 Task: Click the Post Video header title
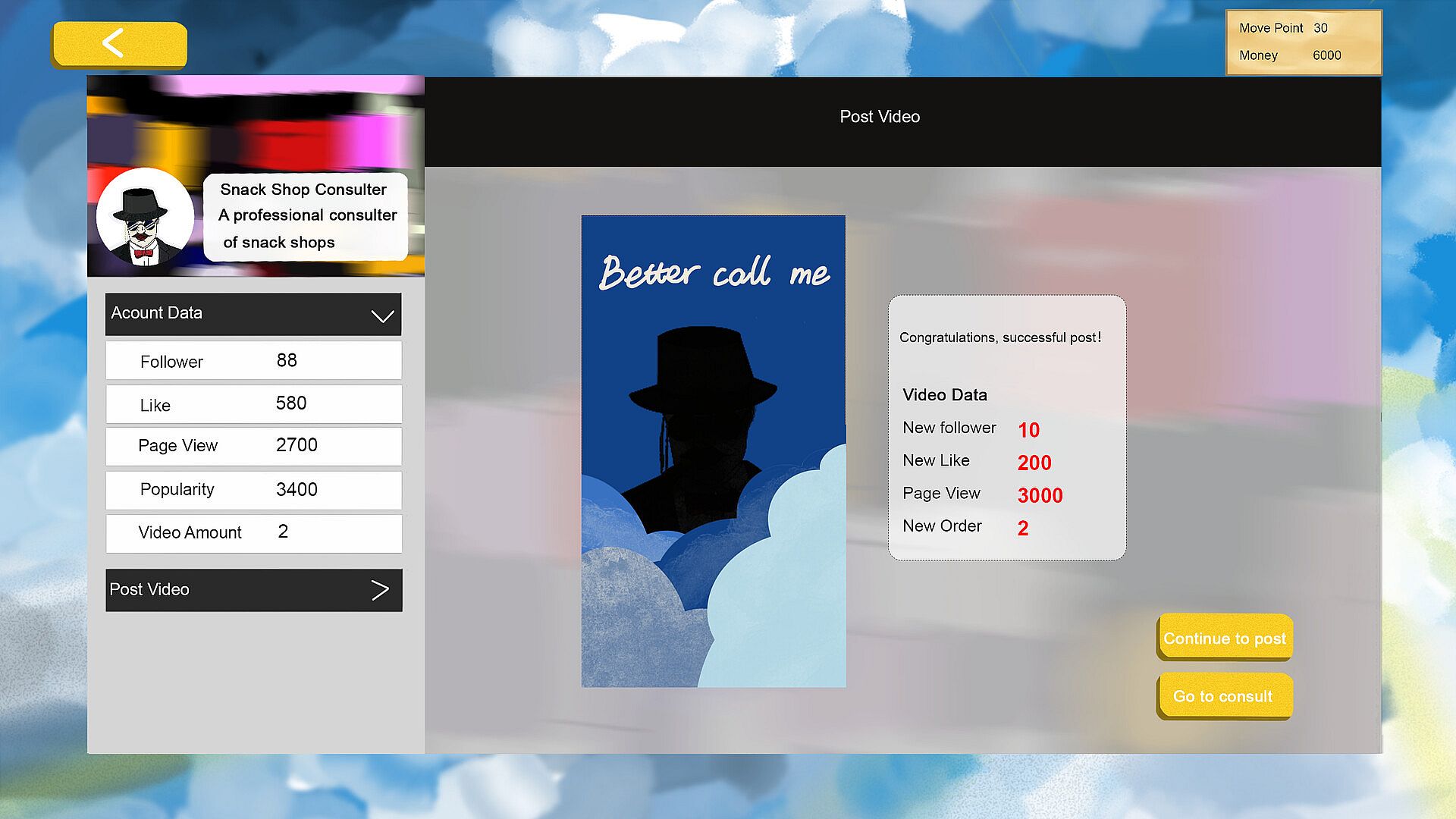(x=880, y=117)
